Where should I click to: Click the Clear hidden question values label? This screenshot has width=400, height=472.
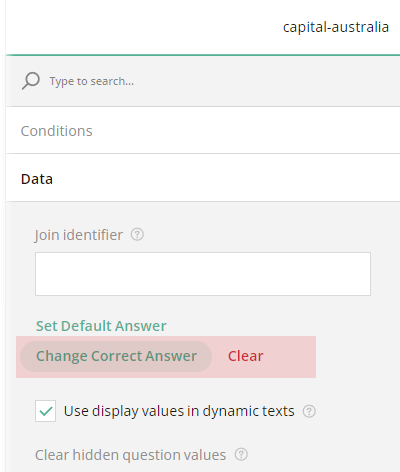click(130, 455)
